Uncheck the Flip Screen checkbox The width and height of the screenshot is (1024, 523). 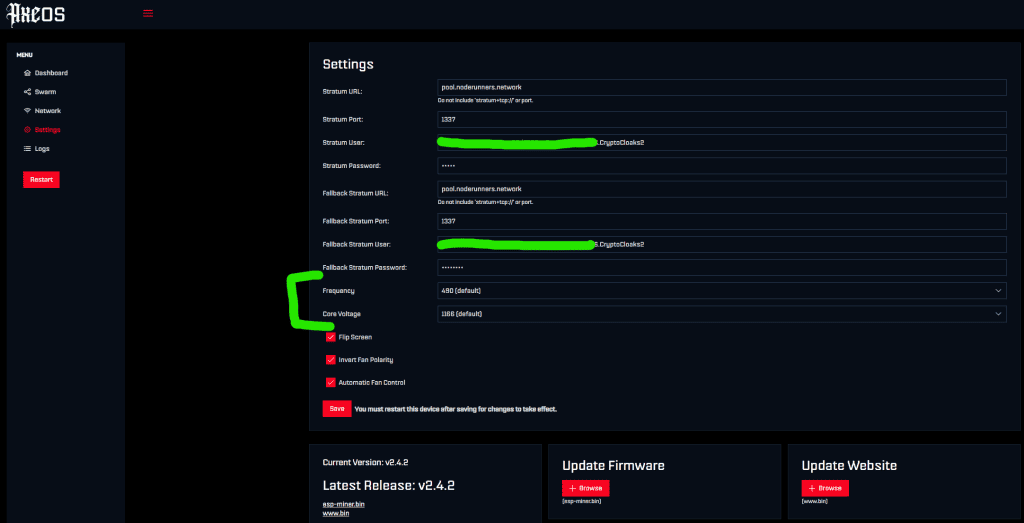click(x=330, y=337)
